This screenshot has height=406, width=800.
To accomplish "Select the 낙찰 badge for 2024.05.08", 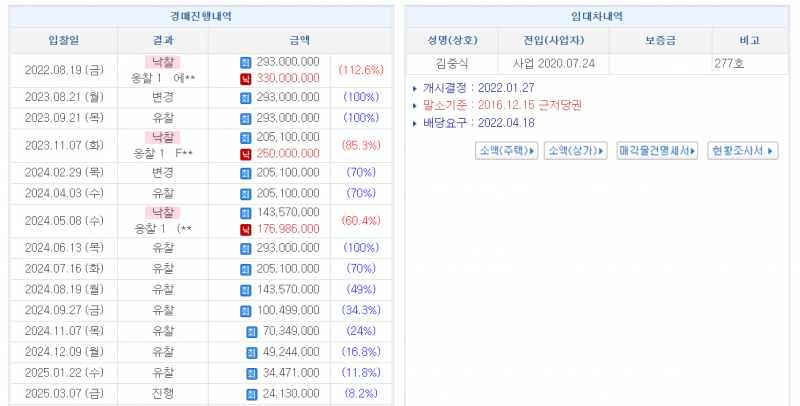I will 162,213.
